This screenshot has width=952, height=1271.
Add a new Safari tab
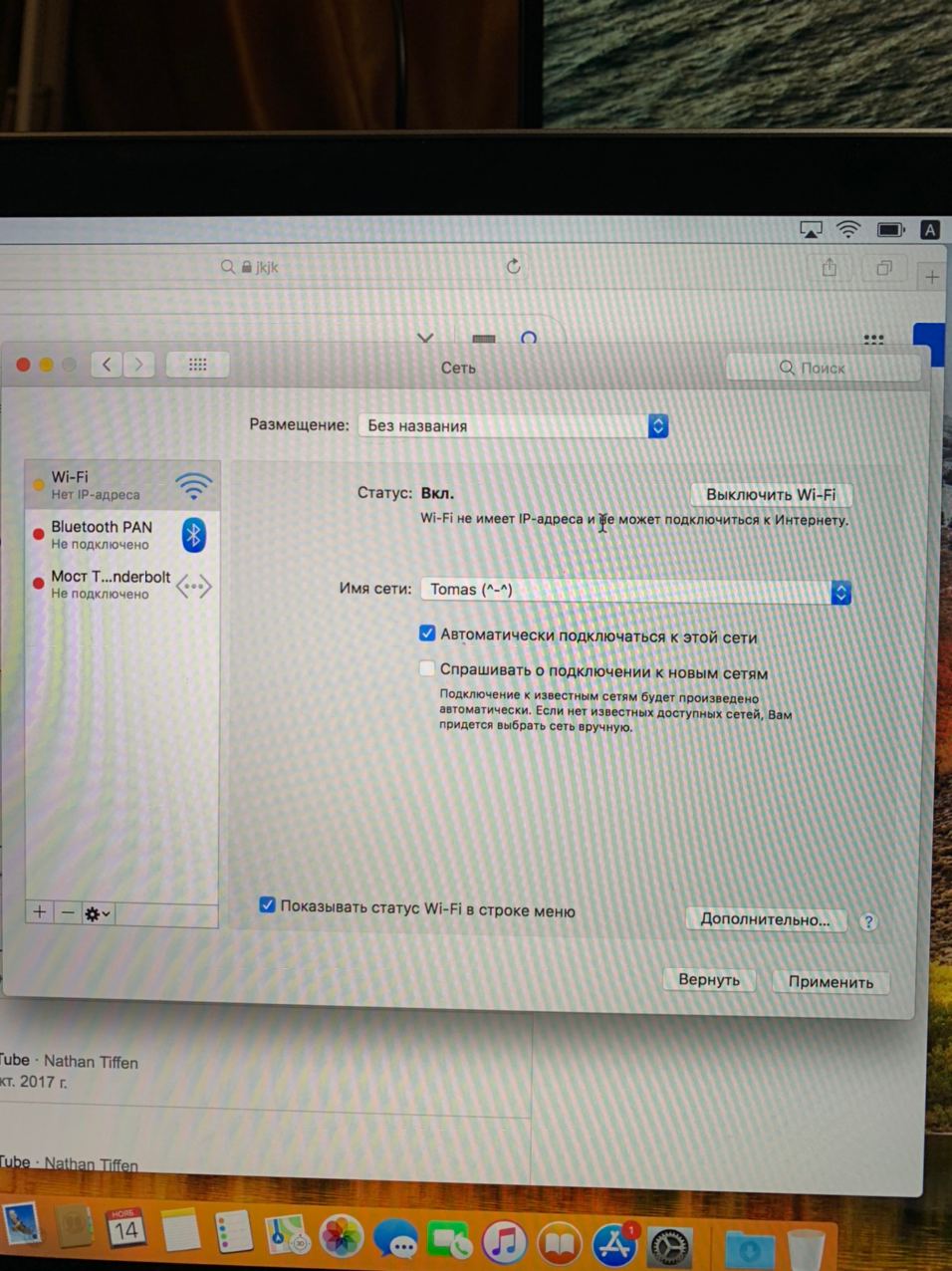[x=931, y=277]
